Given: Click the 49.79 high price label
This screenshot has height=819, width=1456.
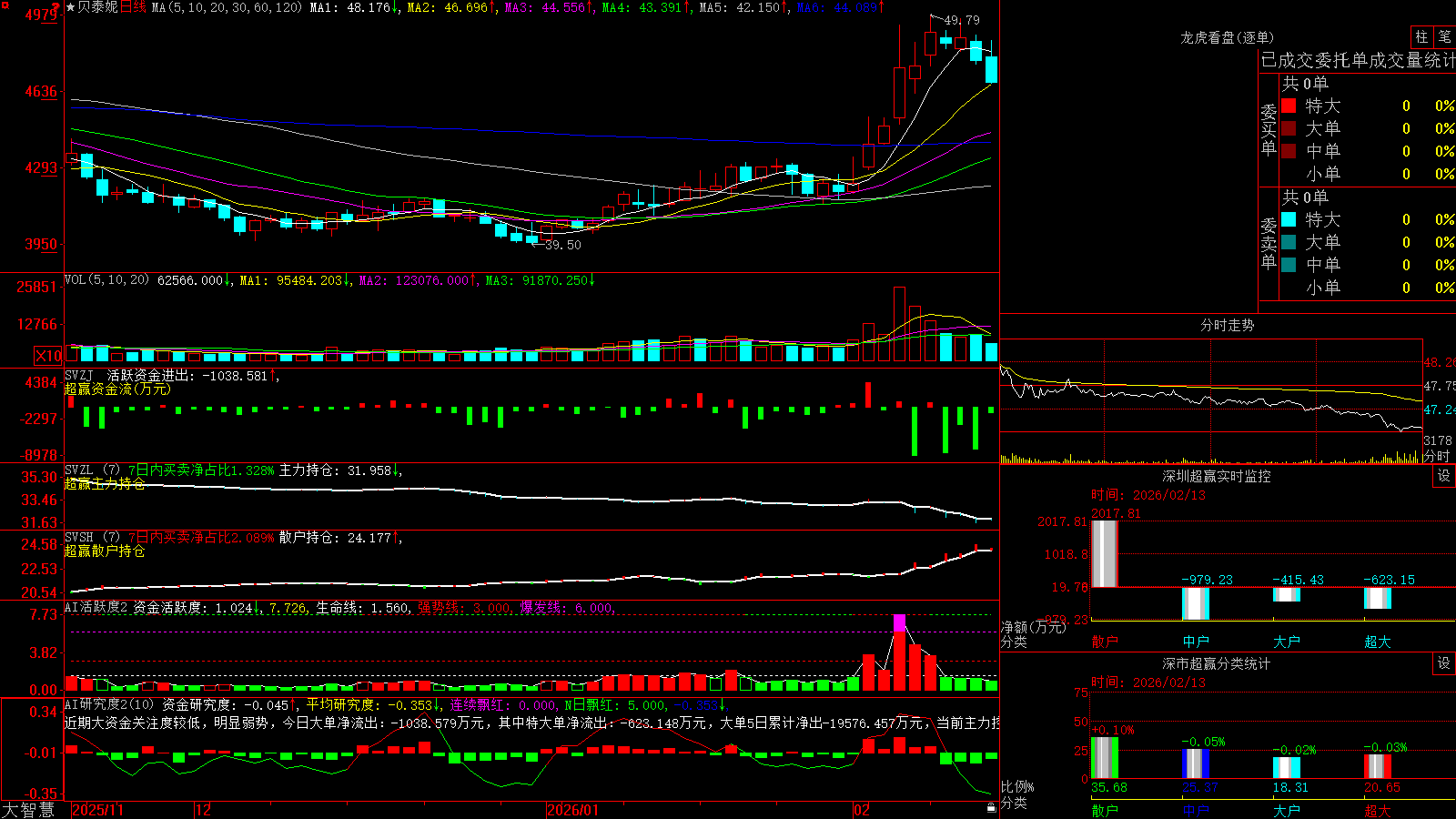Looking at the screenshot, I should pyautogui.click(x=962, y=20).
